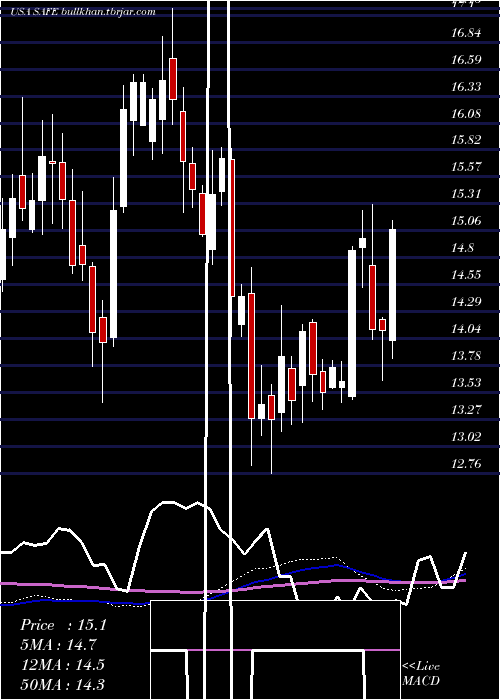Select the '12MA : 14.5' readout

coord(62,664)
